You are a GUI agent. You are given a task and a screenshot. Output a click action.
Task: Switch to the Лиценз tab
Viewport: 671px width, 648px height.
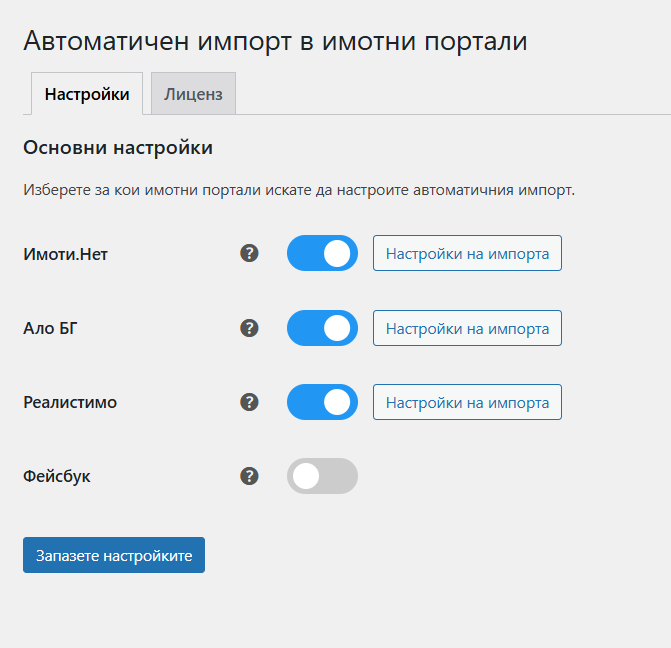coord(193,95)
